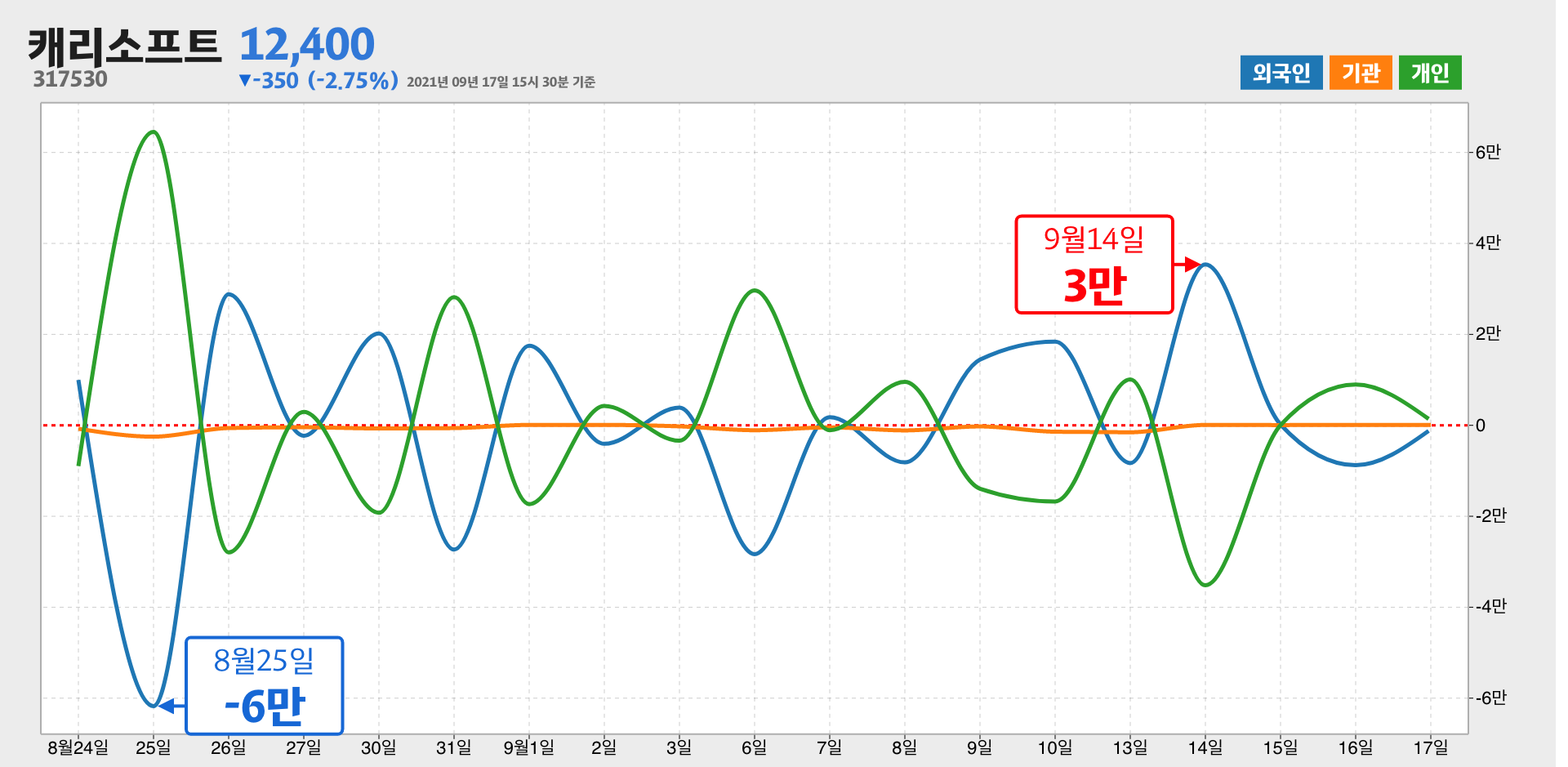This screenshot has width=1568, height=767.
Task: Click the blue line peak on 26일
Action: tap(229, 294)
